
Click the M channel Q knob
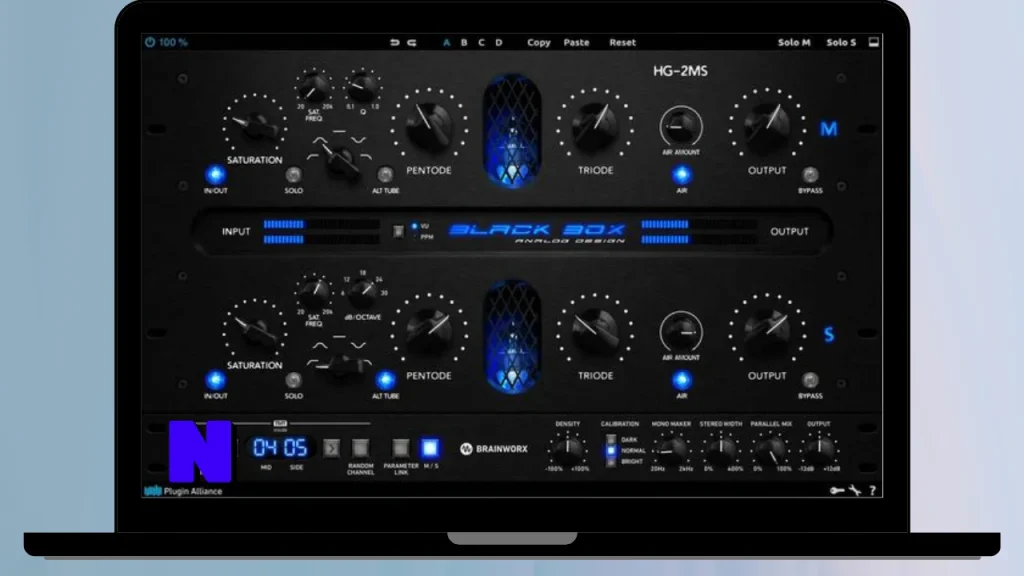[362, 87]
